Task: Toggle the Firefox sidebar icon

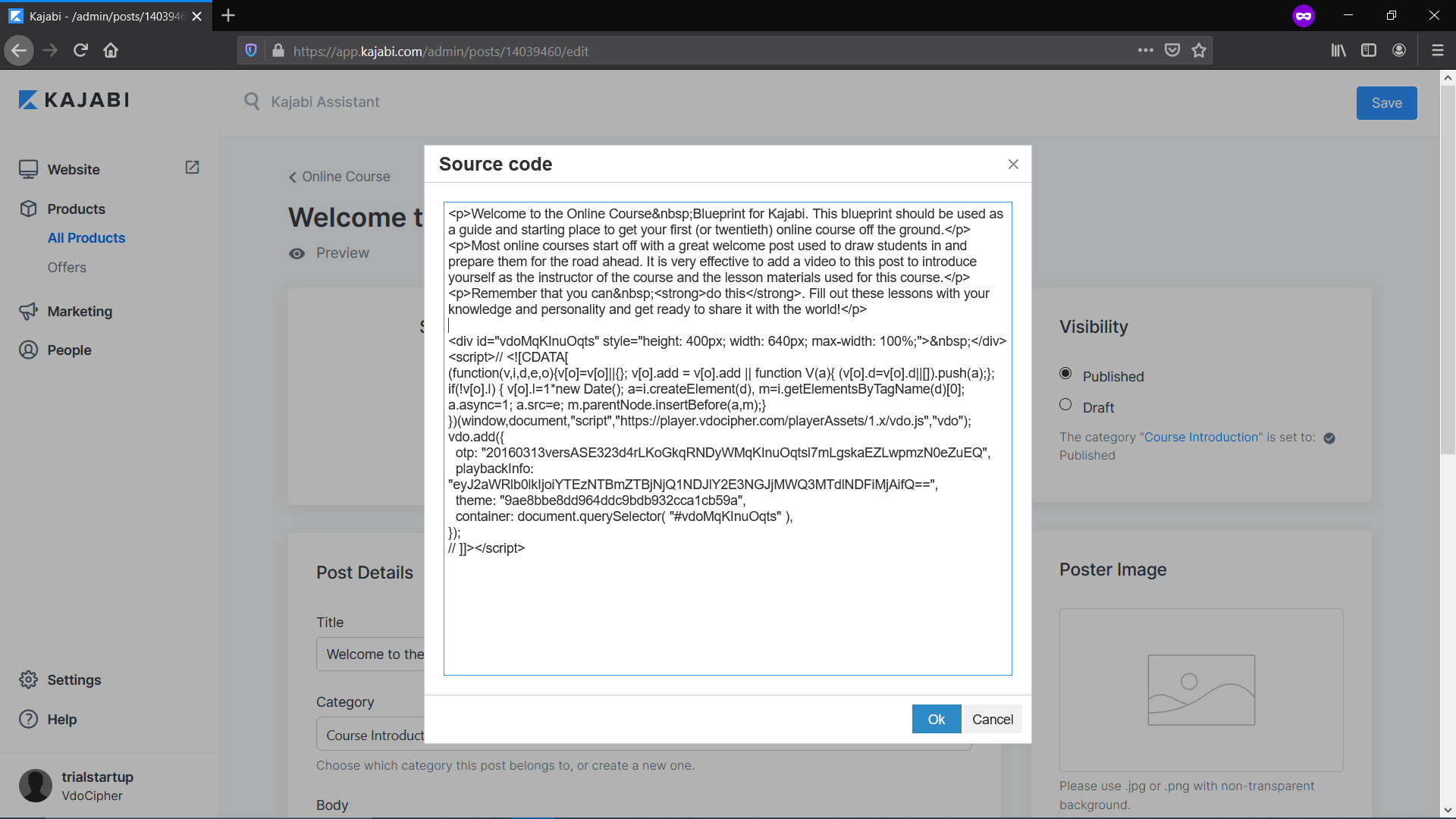Action: pyautogui.click(x=1369, y=51)
